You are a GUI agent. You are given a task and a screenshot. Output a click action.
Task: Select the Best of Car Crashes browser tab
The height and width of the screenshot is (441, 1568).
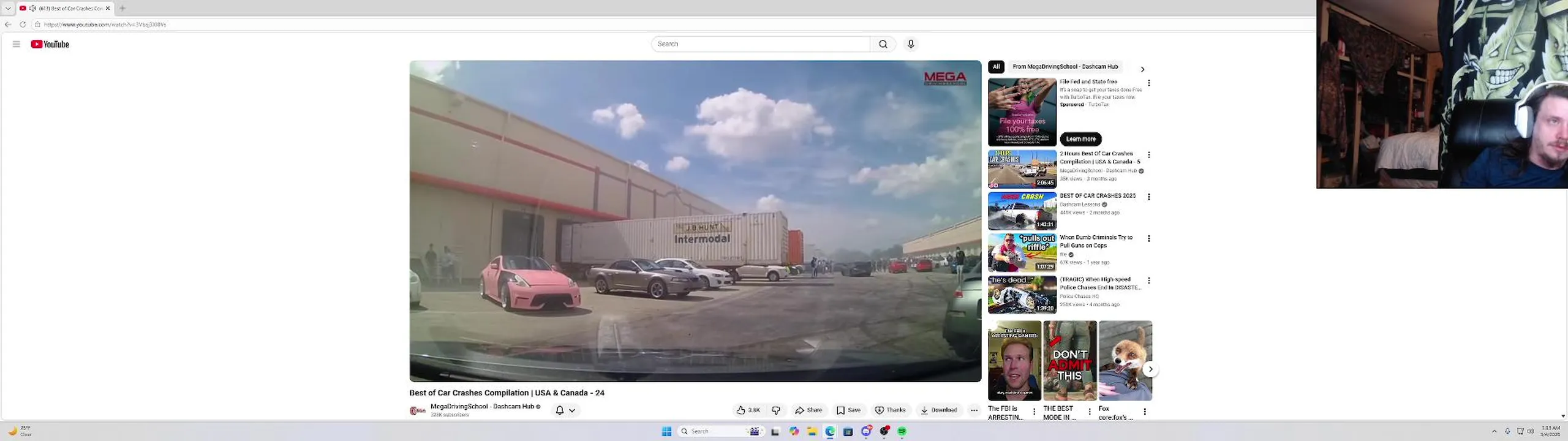(65, 8)
